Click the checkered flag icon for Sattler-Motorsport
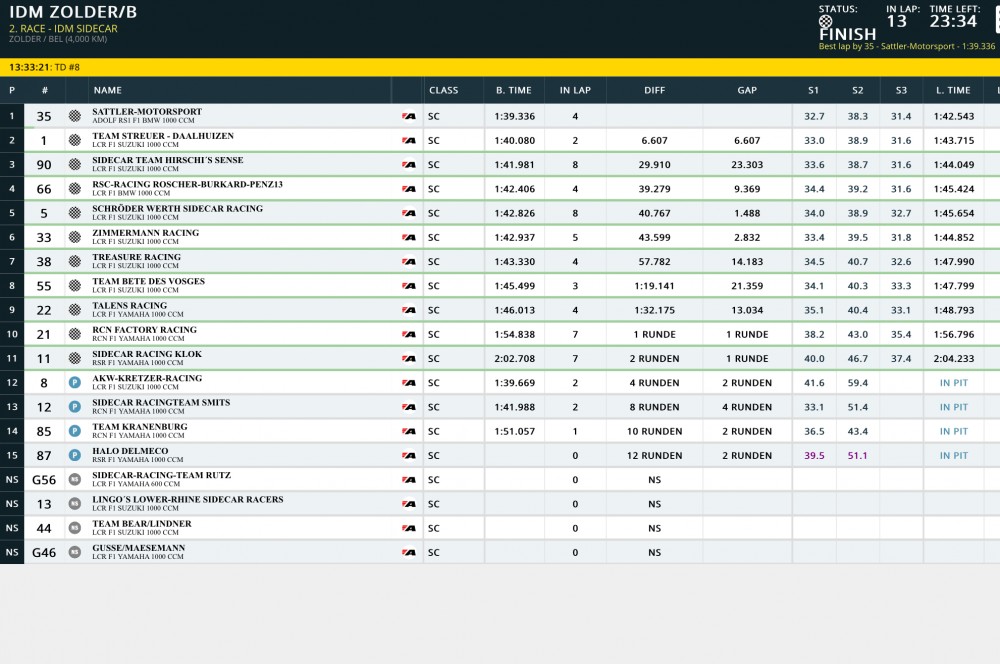This screenshot has height=664, width=1000. [75, 116]
